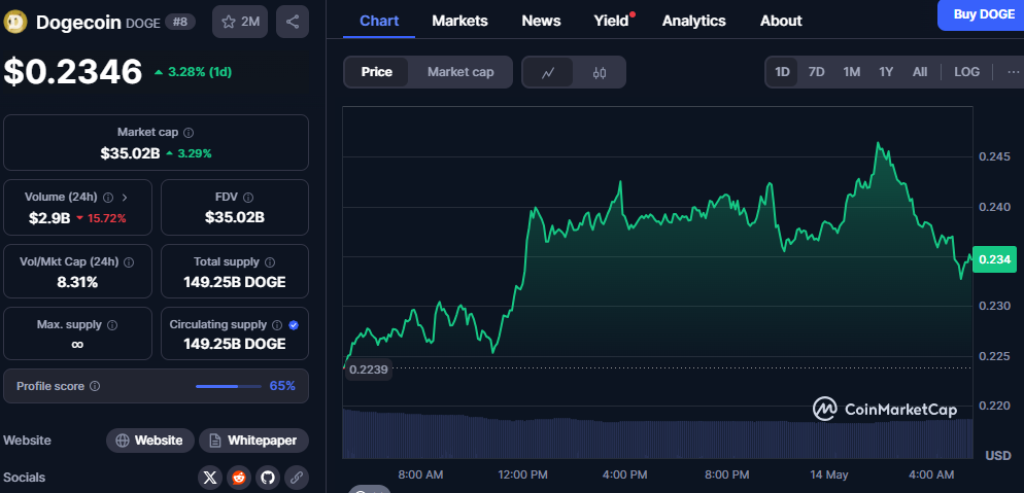Select the 7D time range
This screenshot has height=493, width=1024.
[x=816, y=72]
